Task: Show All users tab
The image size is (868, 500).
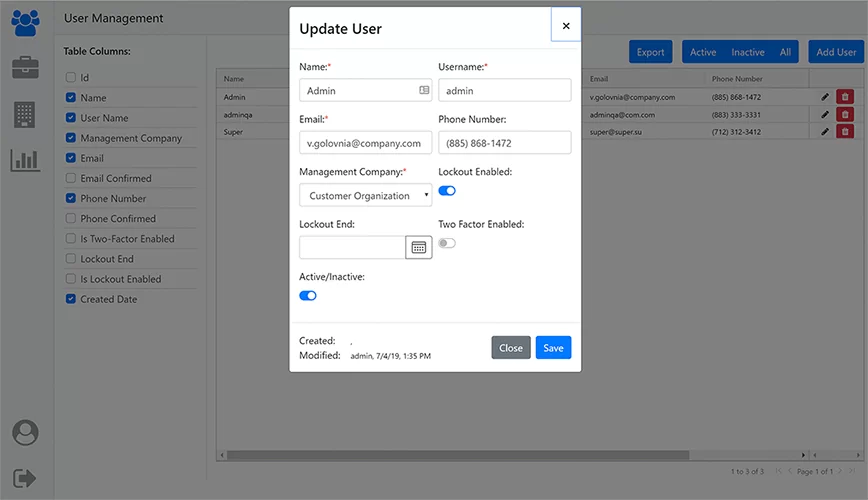Action: point(785,52)
